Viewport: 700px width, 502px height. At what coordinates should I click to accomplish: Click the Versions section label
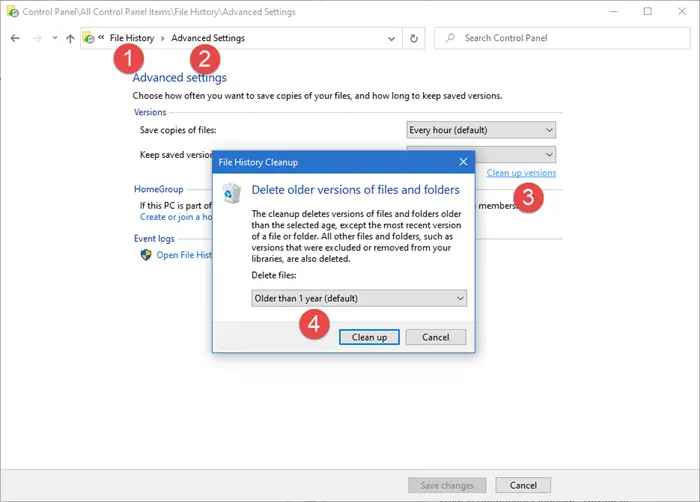tap(150, 112)
